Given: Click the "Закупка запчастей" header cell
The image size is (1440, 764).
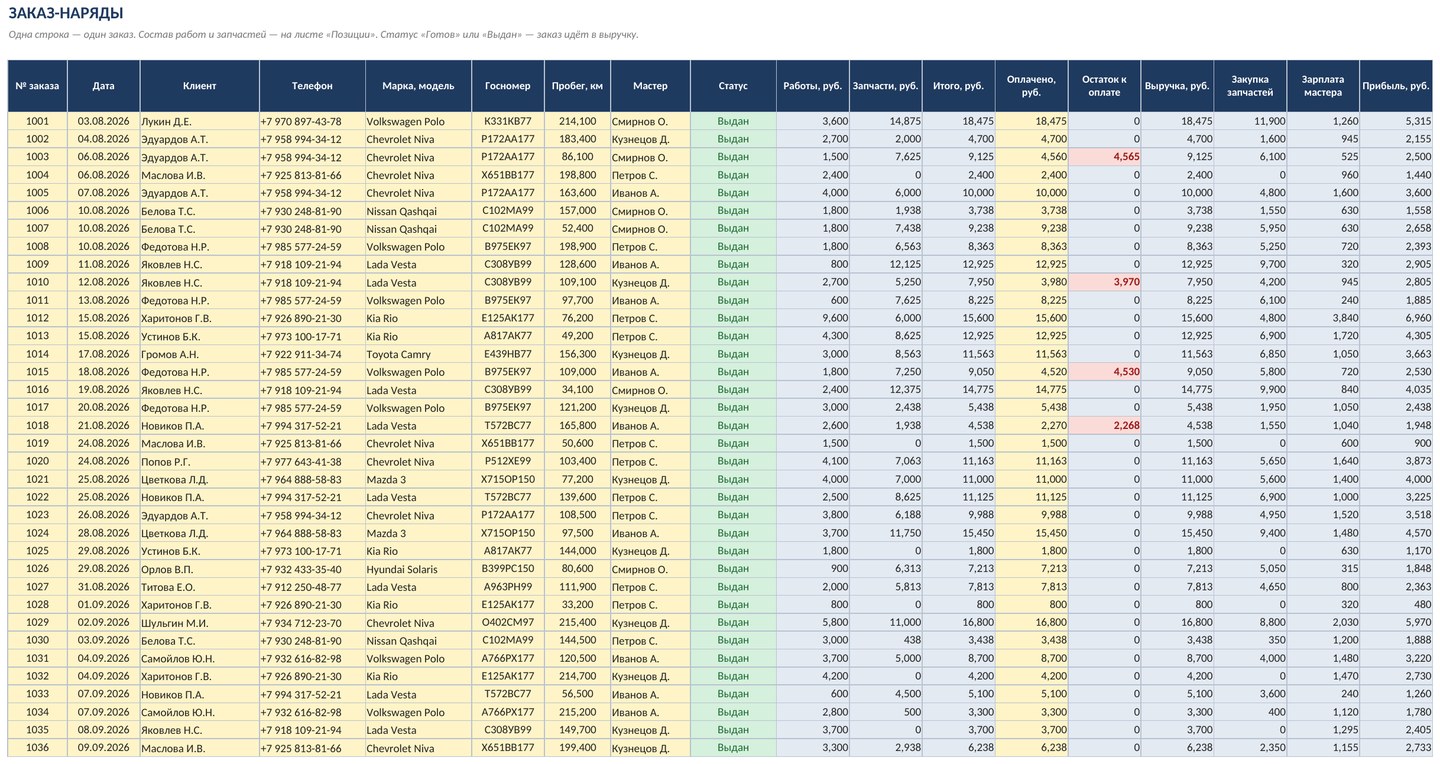Looking at the screenshot, I should [1251, 86].
